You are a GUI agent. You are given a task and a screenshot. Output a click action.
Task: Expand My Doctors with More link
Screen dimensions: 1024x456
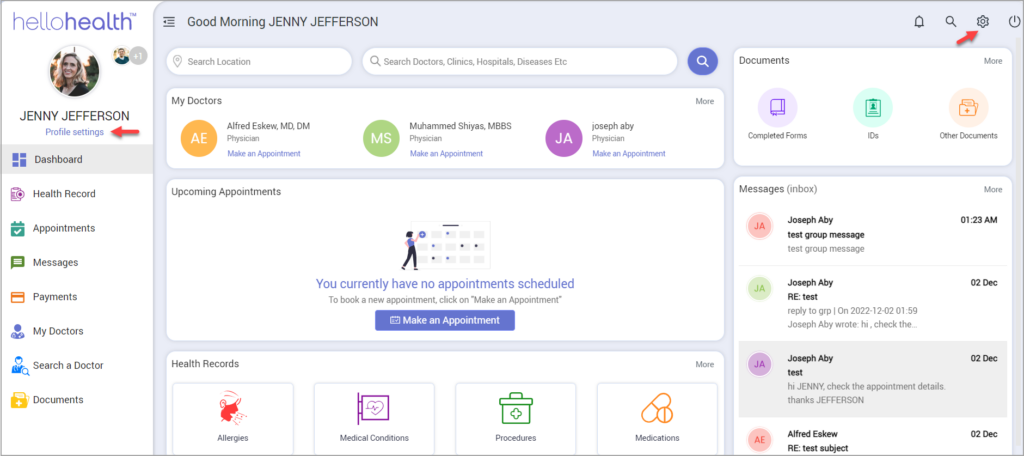[x=705, y=101]
